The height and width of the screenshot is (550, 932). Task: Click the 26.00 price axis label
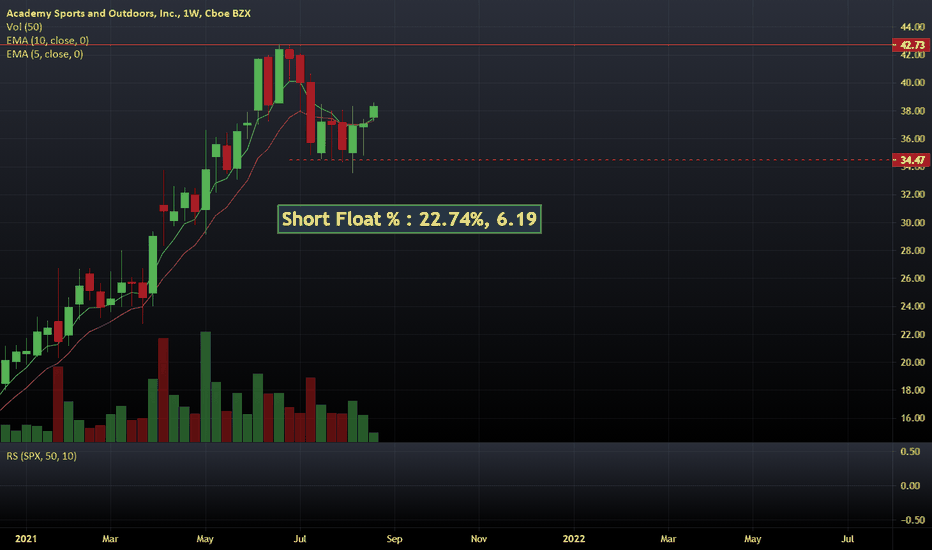pos(912,278)
